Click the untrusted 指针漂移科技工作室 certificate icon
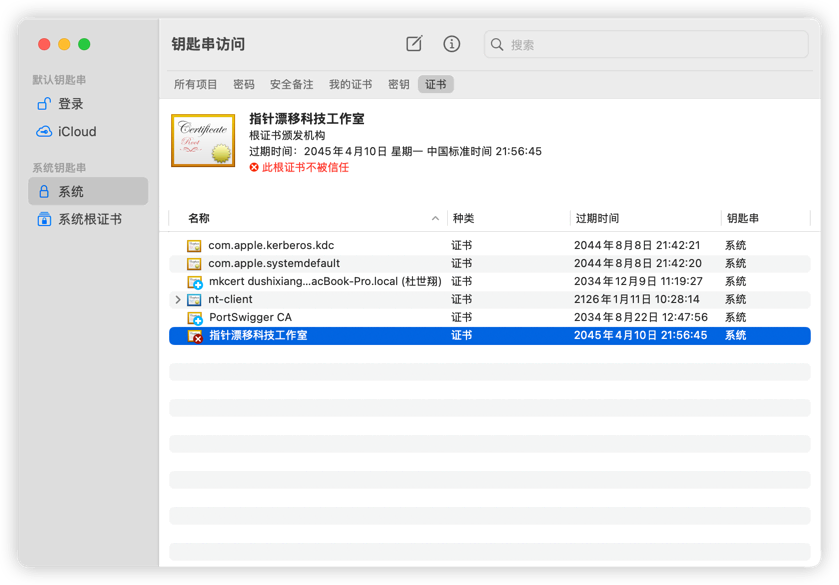 (195, 336)
